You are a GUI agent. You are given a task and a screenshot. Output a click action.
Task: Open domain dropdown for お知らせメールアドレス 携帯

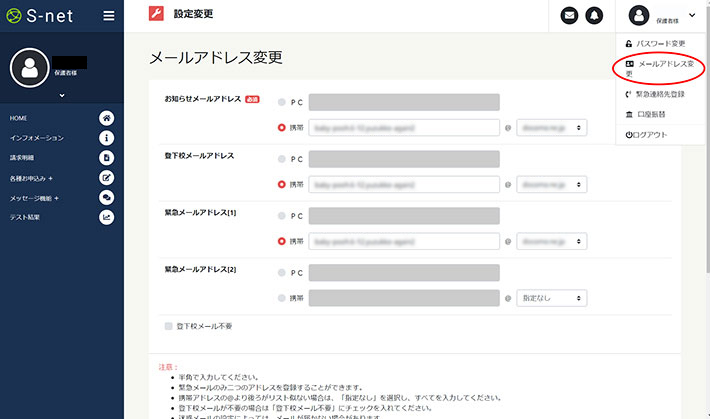tap(551, 128)
